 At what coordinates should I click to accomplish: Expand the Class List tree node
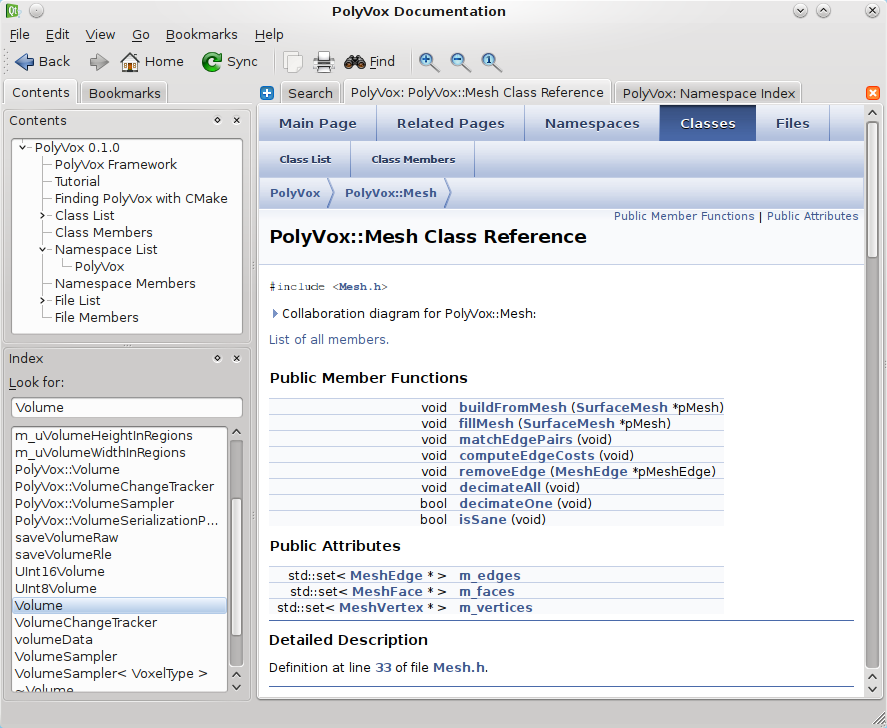coord(43,216)
